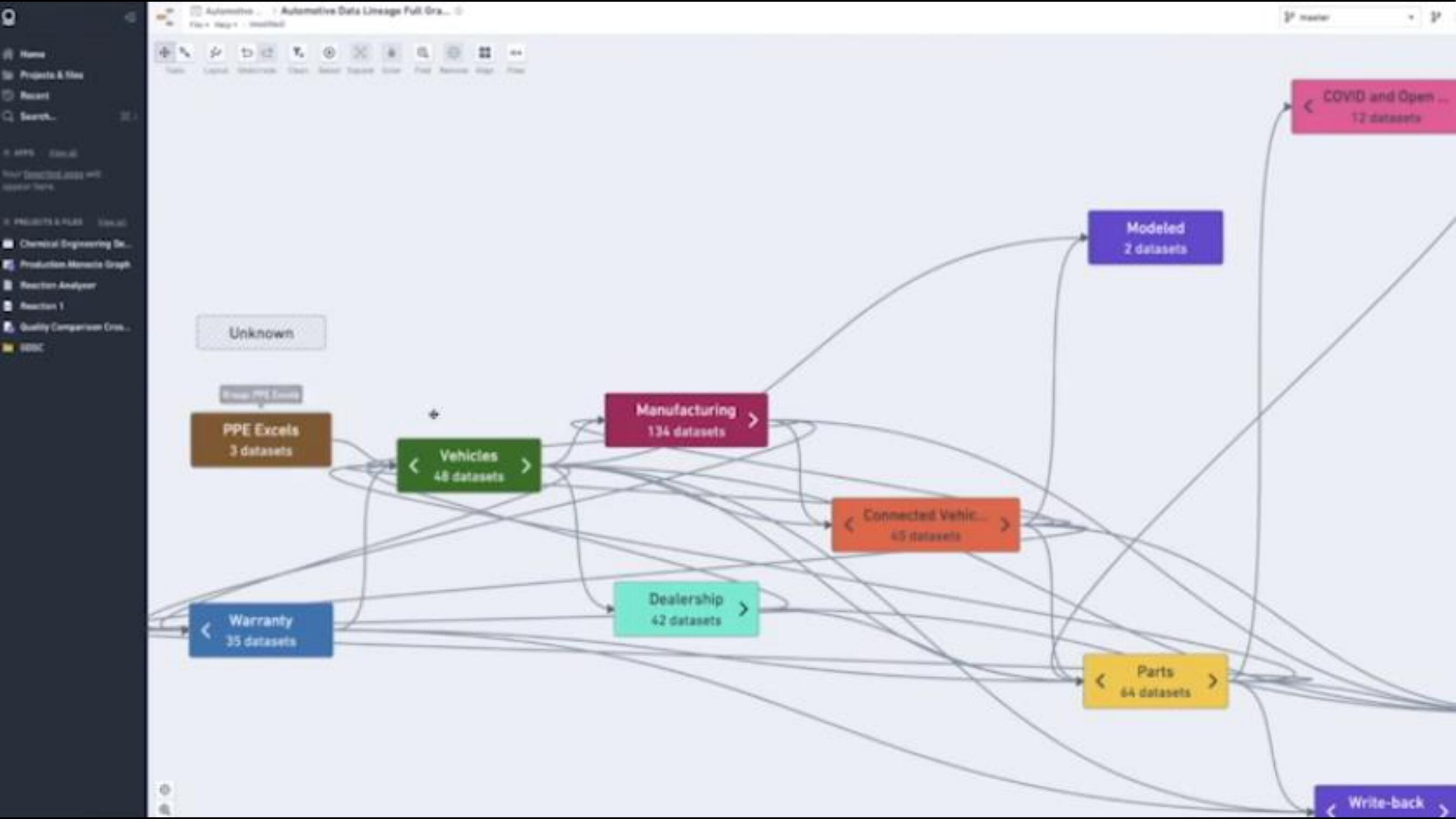Screen dimensions: 1456x819
Task: Click View all next to Projects & Files
Action: [112, 222]
